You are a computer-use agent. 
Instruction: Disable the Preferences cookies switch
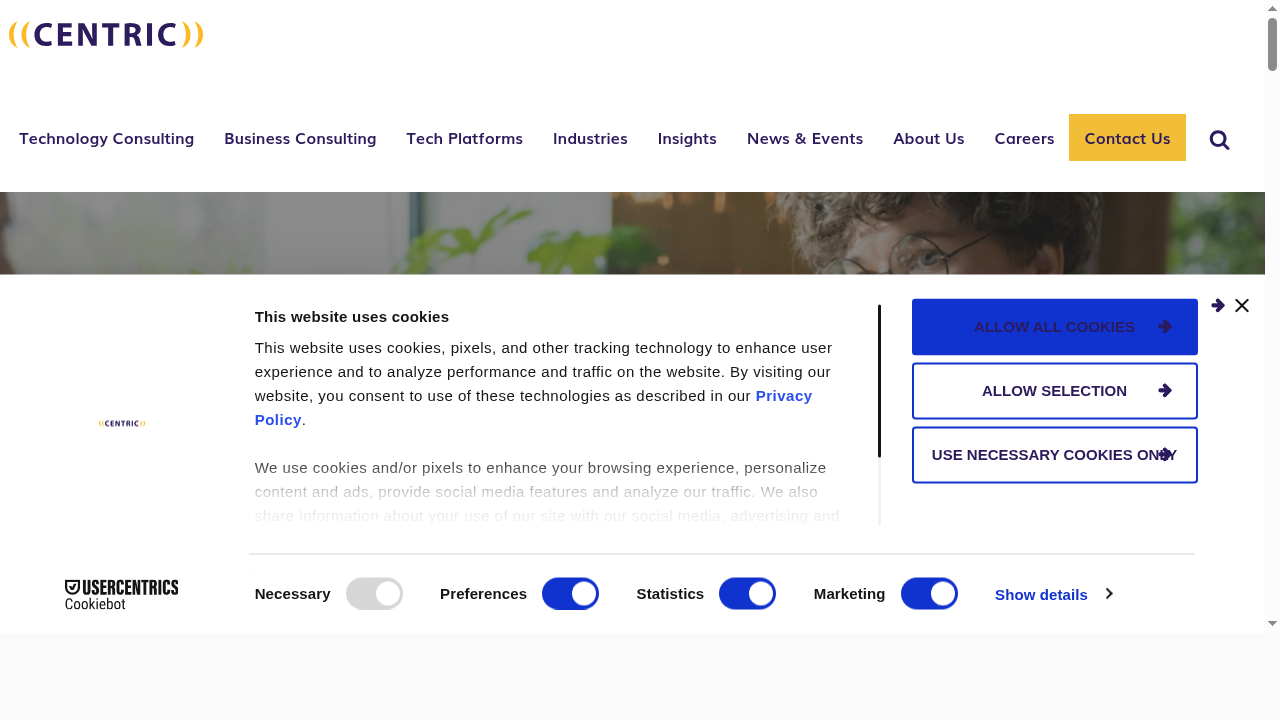[x=570, y=594]
